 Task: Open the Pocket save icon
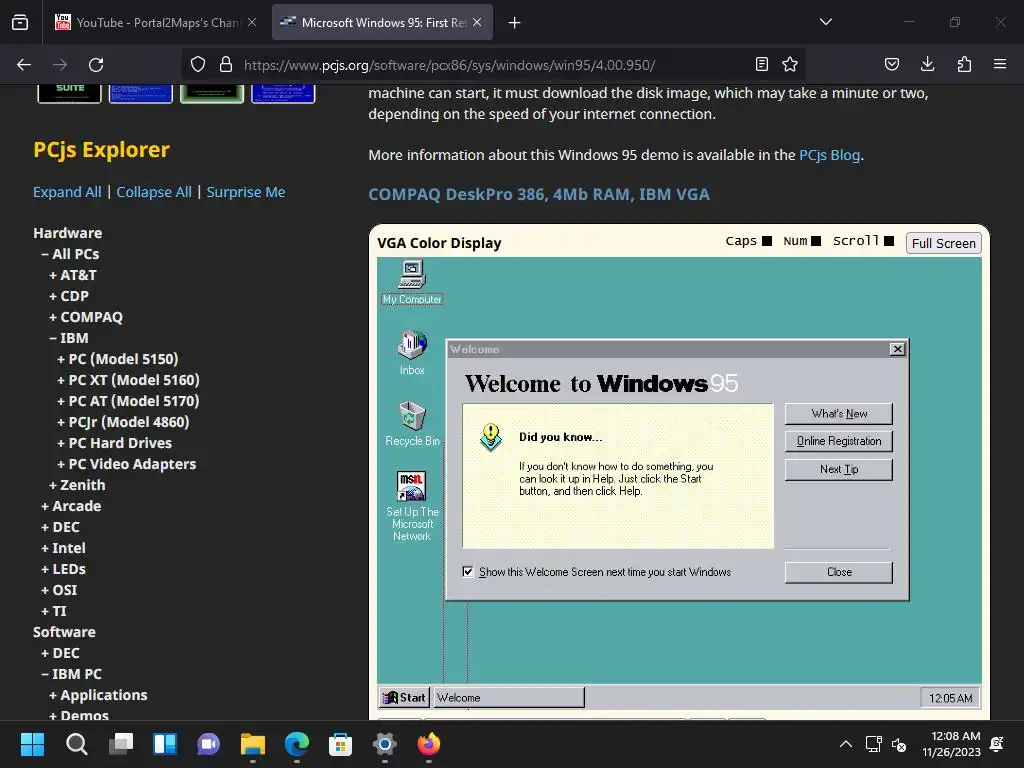point(891,65)
